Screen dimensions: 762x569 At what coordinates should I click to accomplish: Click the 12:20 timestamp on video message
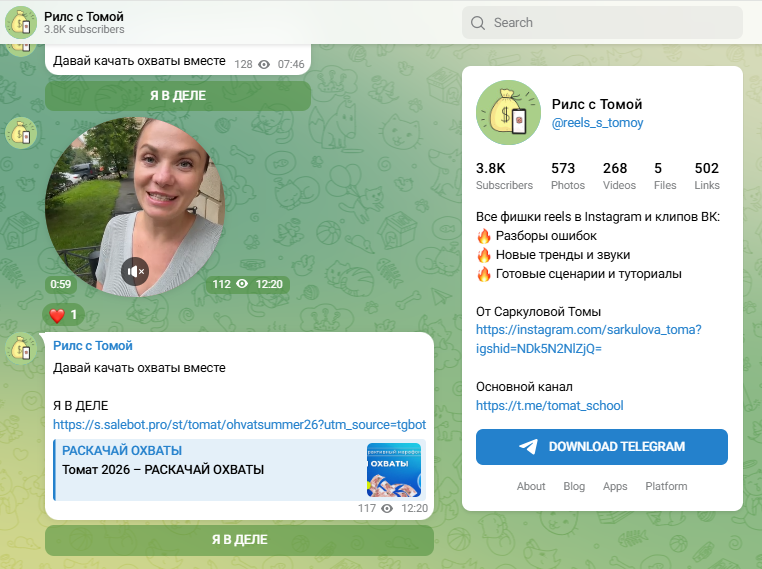(x=269, y=284)
